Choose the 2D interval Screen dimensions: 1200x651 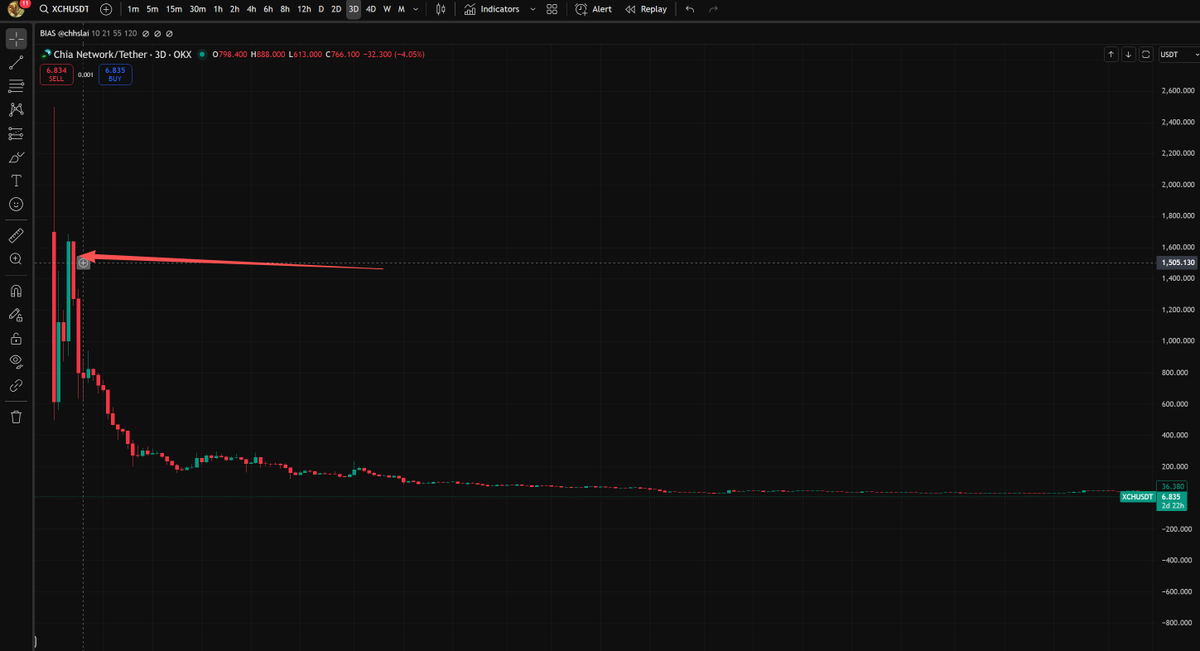click(336, 9)
